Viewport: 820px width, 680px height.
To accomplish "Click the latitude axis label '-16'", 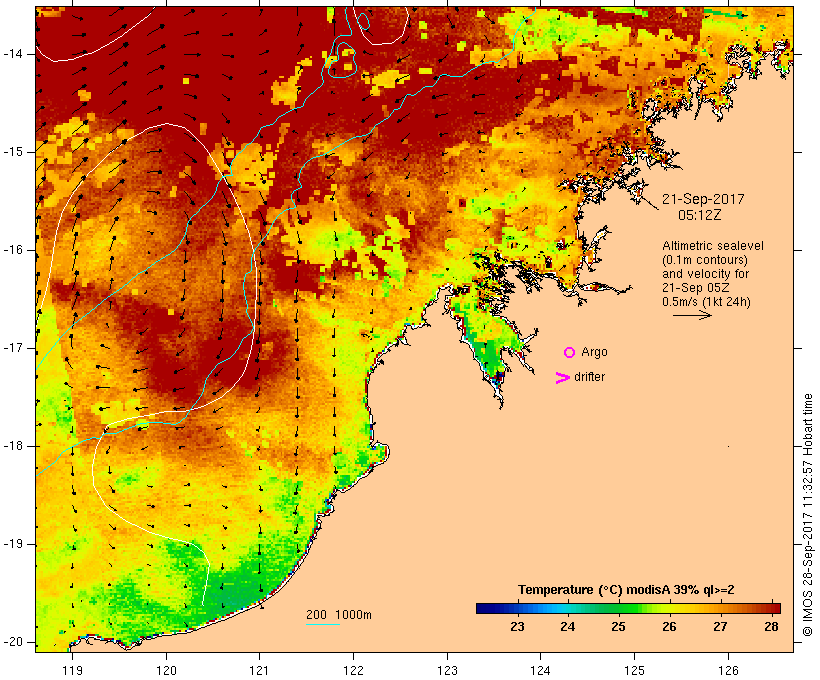I will [12, 250].
